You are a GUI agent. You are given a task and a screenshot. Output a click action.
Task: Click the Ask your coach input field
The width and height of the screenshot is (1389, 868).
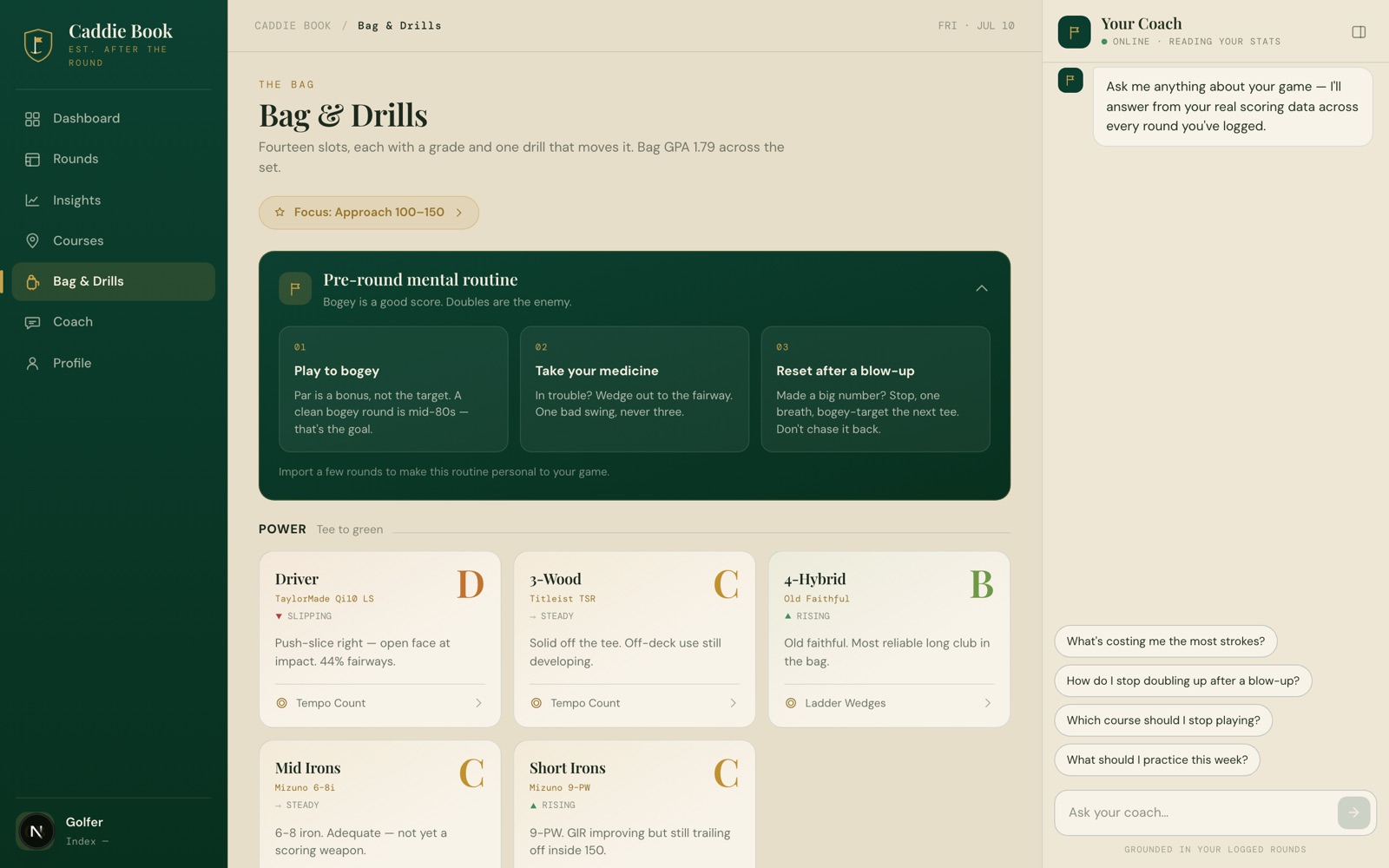(1196, 812)
